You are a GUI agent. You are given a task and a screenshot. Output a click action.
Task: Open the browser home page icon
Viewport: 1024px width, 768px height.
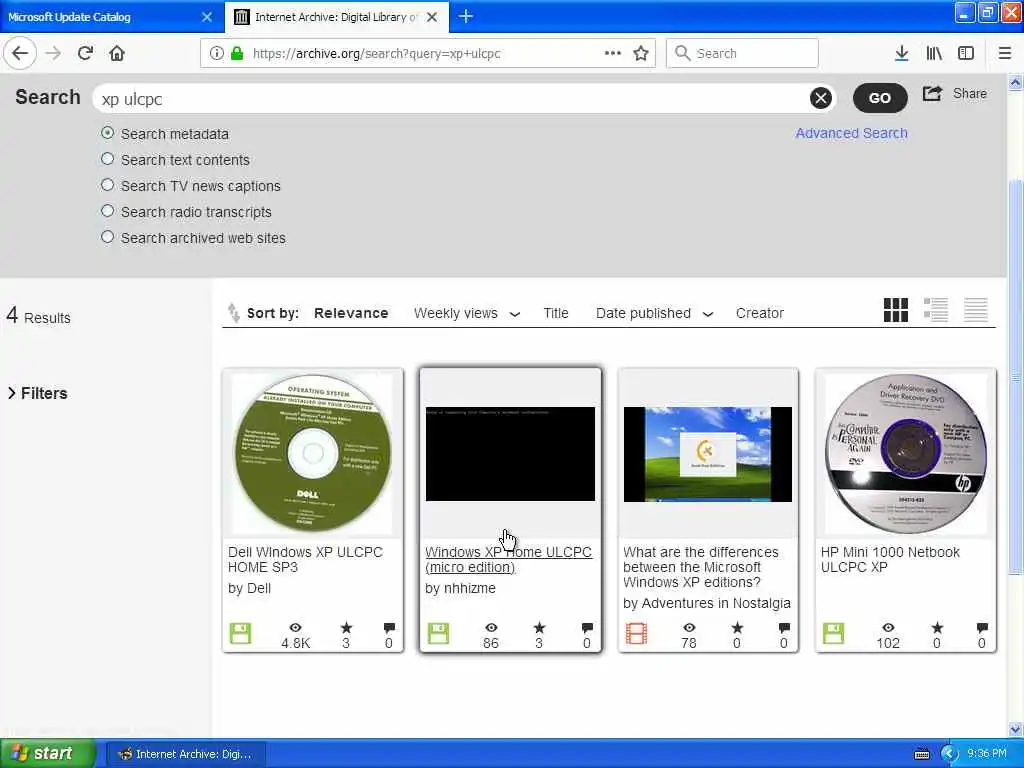point(117,53)
